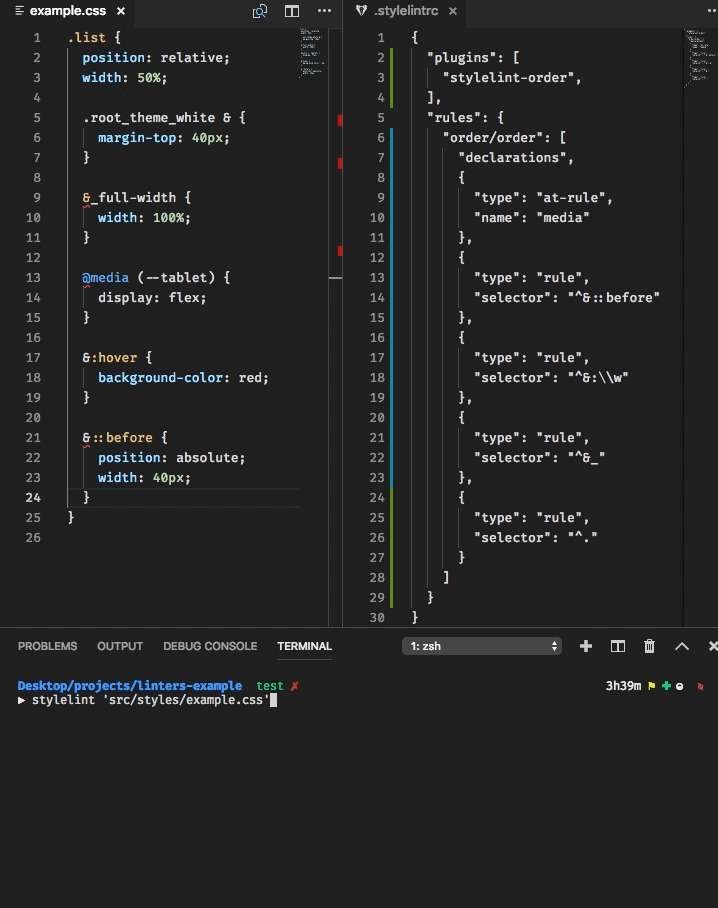The image size is (718, 908).
Task: Click 'position: absolute;' declaration
Action: [171, 457]
